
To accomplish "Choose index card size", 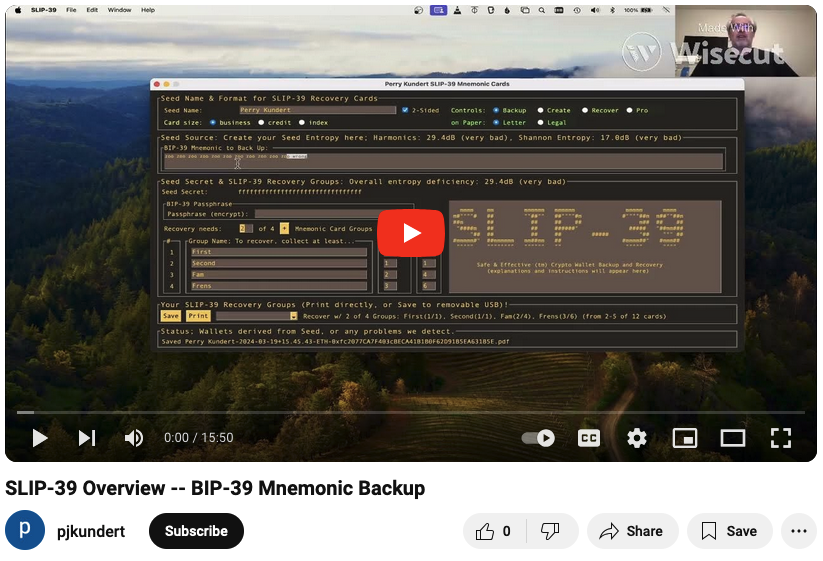I will [302, 122].
